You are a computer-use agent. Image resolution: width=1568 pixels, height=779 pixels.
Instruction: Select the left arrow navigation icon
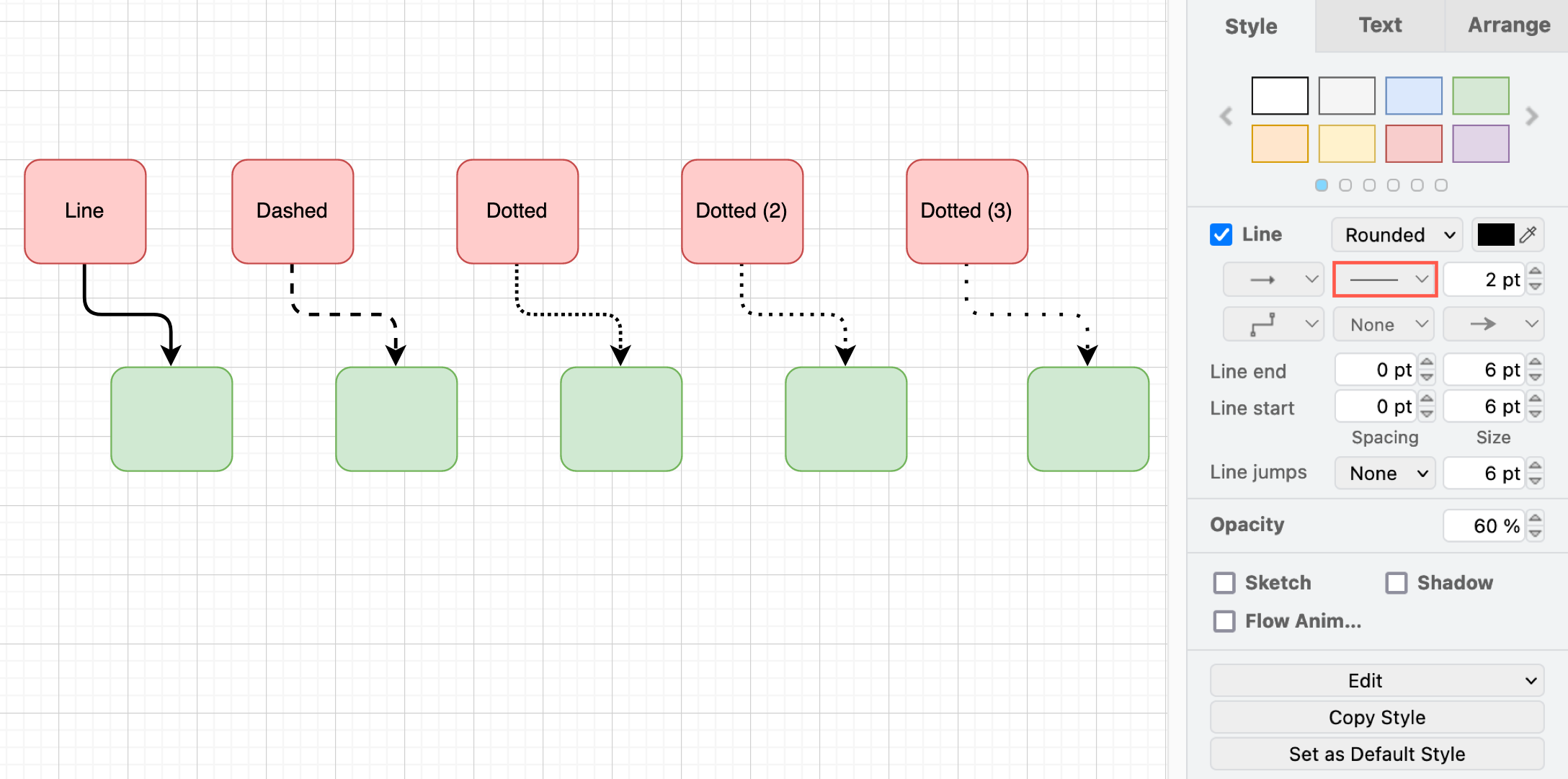[x=1223, y=117]
